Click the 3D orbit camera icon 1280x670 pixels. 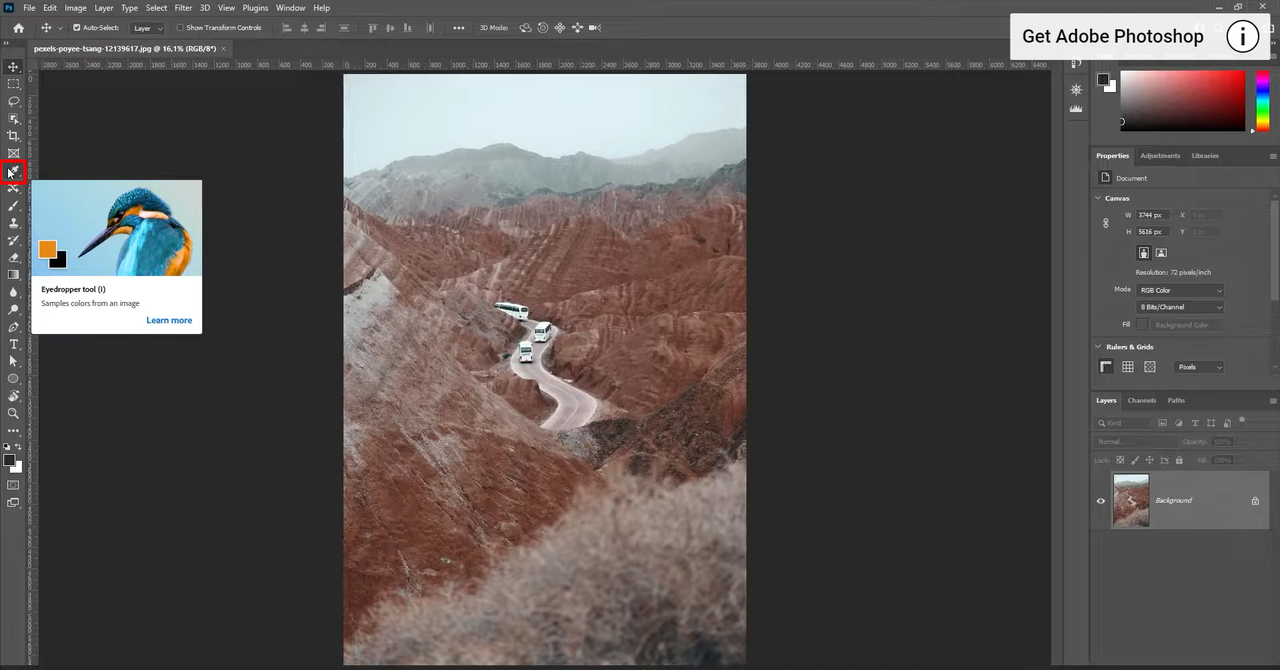click(526, 28)
